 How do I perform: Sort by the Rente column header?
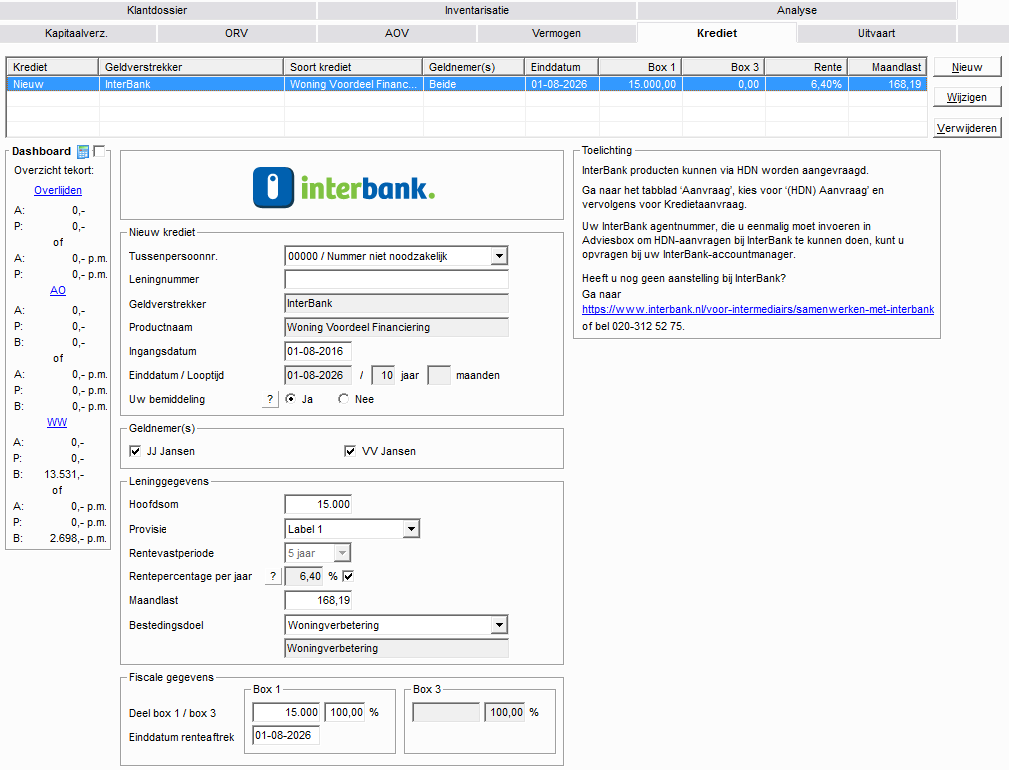(x=806, y=67)
